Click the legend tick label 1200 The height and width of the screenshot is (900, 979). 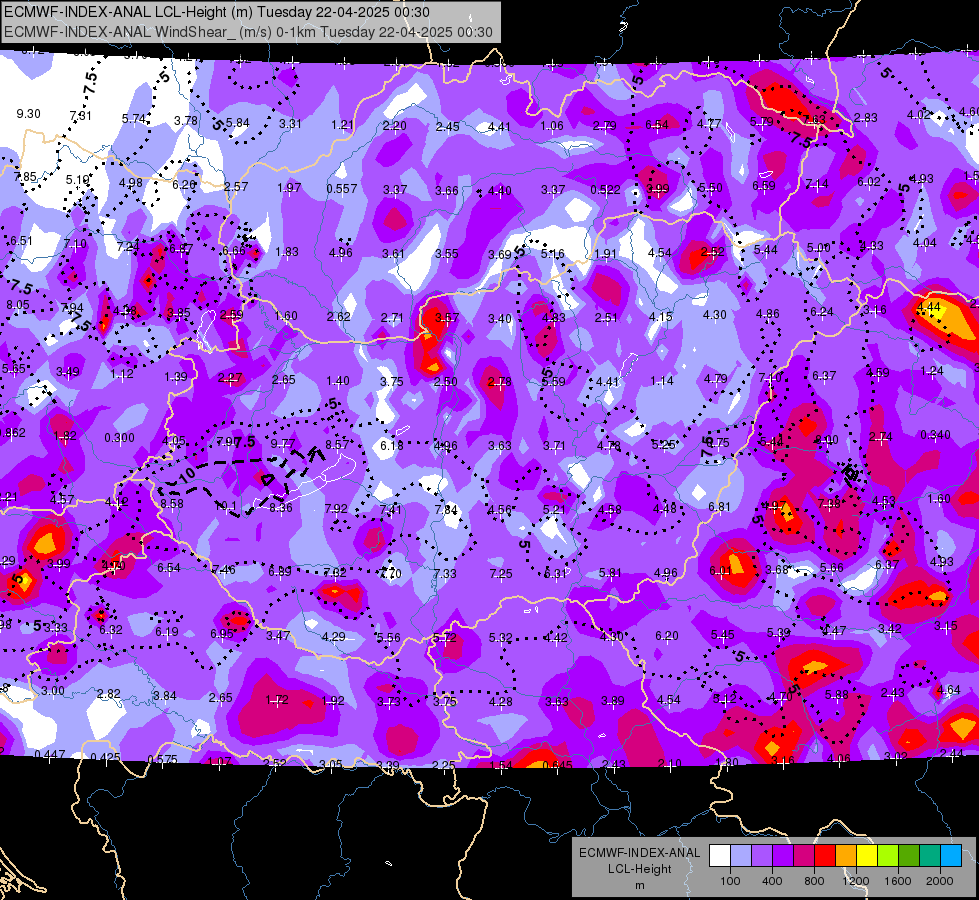click(x=856, y=881)
